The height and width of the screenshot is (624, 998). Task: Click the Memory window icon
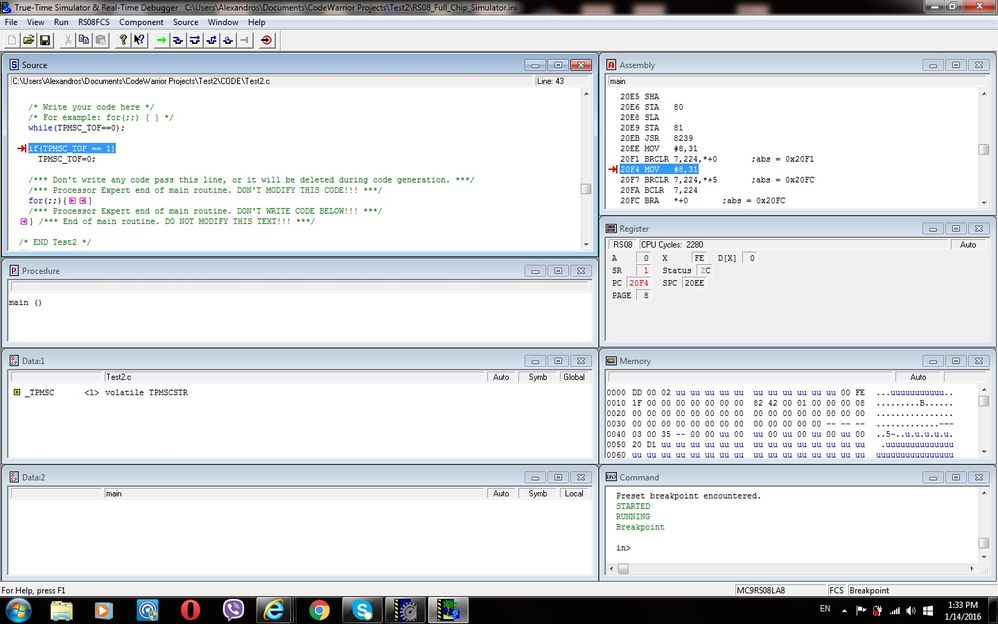(611, 361)
